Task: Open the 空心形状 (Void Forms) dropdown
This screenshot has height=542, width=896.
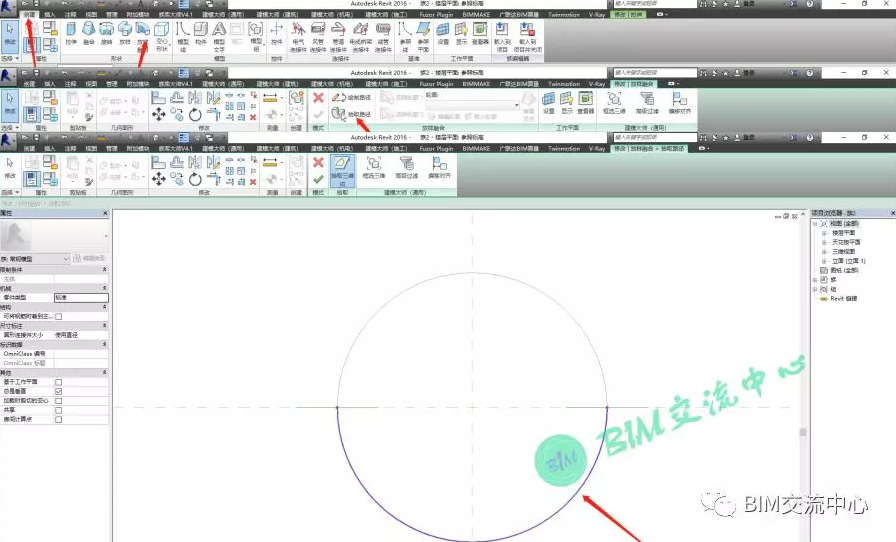Action: tap(162, 37)
